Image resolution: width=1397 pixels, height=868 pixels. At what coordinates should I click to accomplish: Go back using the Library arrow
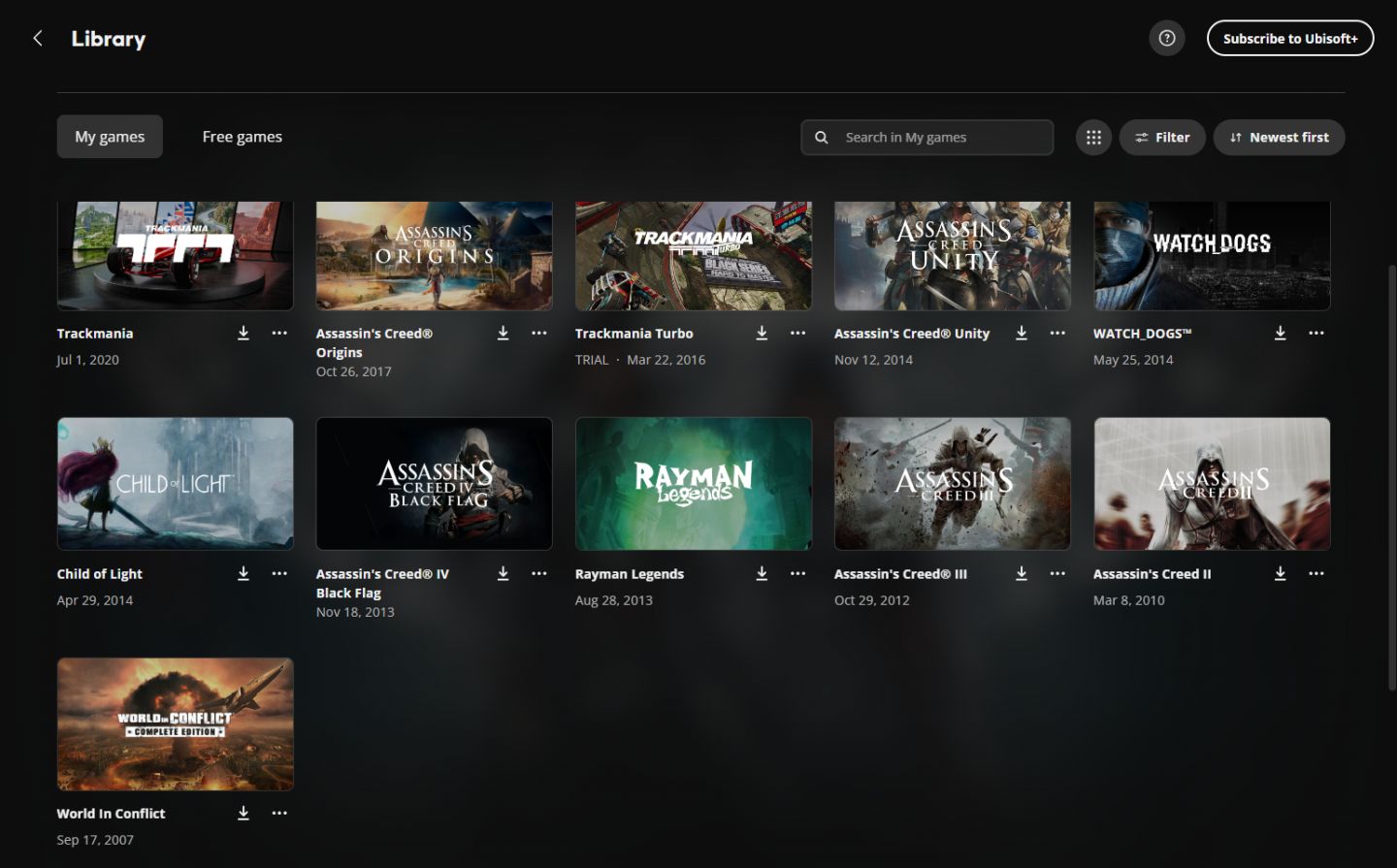coord(38,38)
